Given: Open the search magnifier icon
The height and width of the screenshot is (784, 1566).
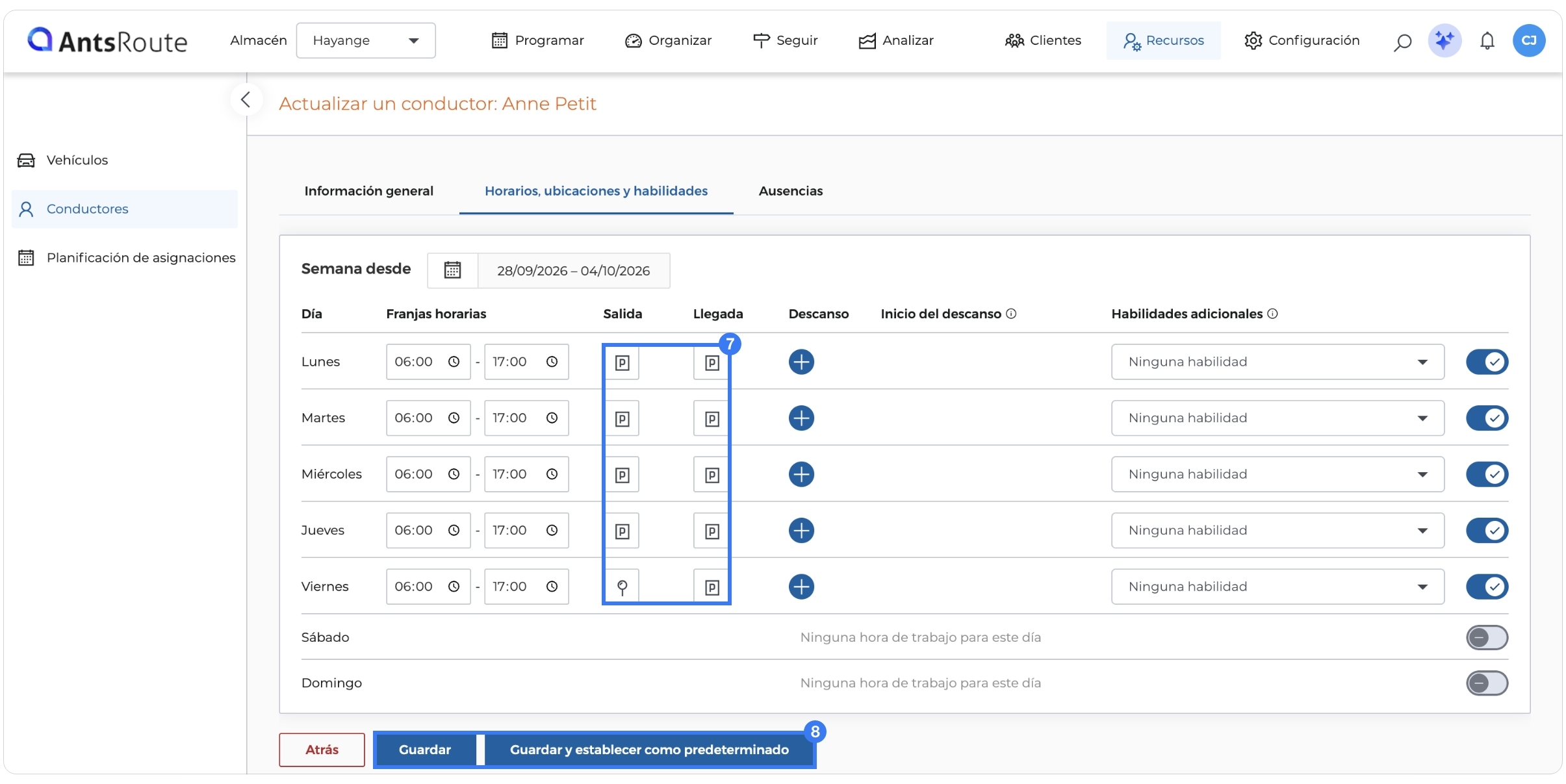Looking at the screenshot, I should click(1402, 42).
